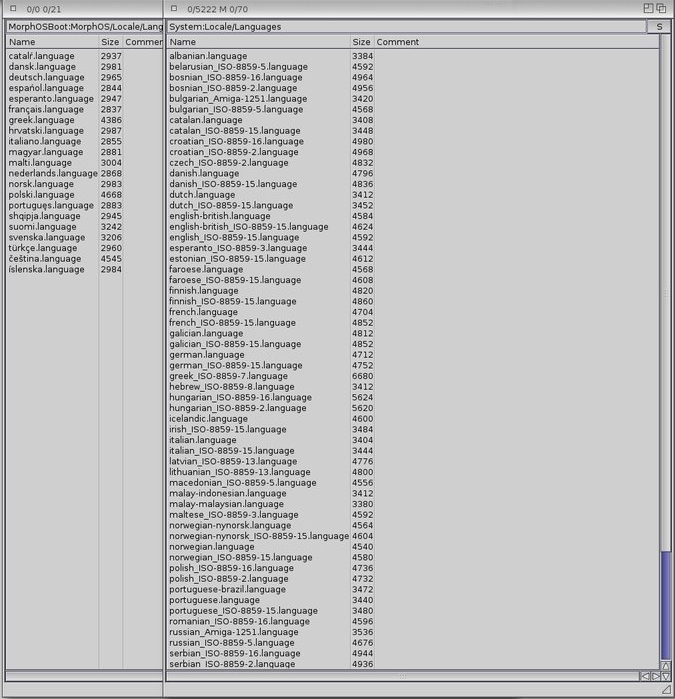Select dutch.language file

pos(202,195)
